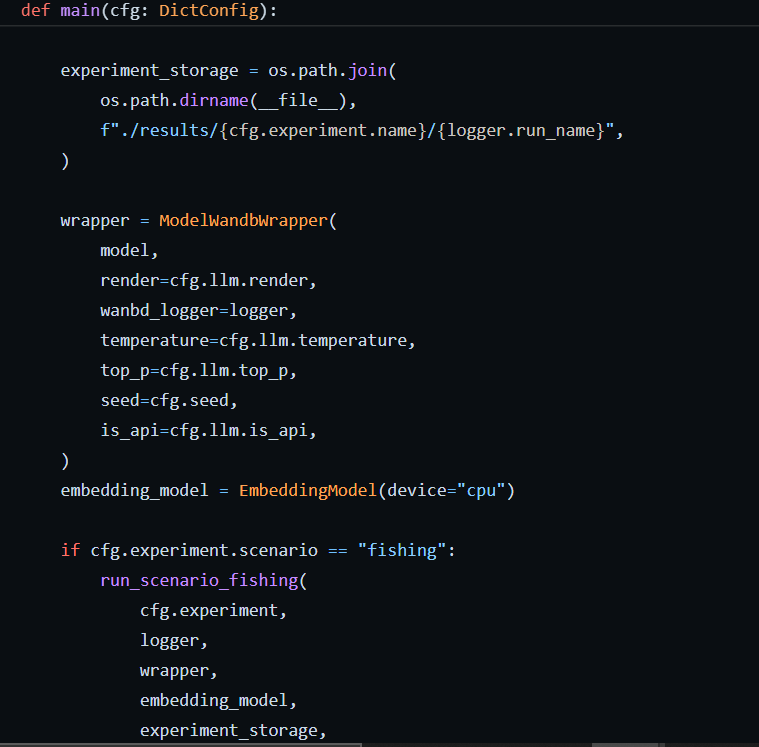The image size is (759, 747).
Task: Click the './results/' part of f-string
Action: click(x=169, y=131)
